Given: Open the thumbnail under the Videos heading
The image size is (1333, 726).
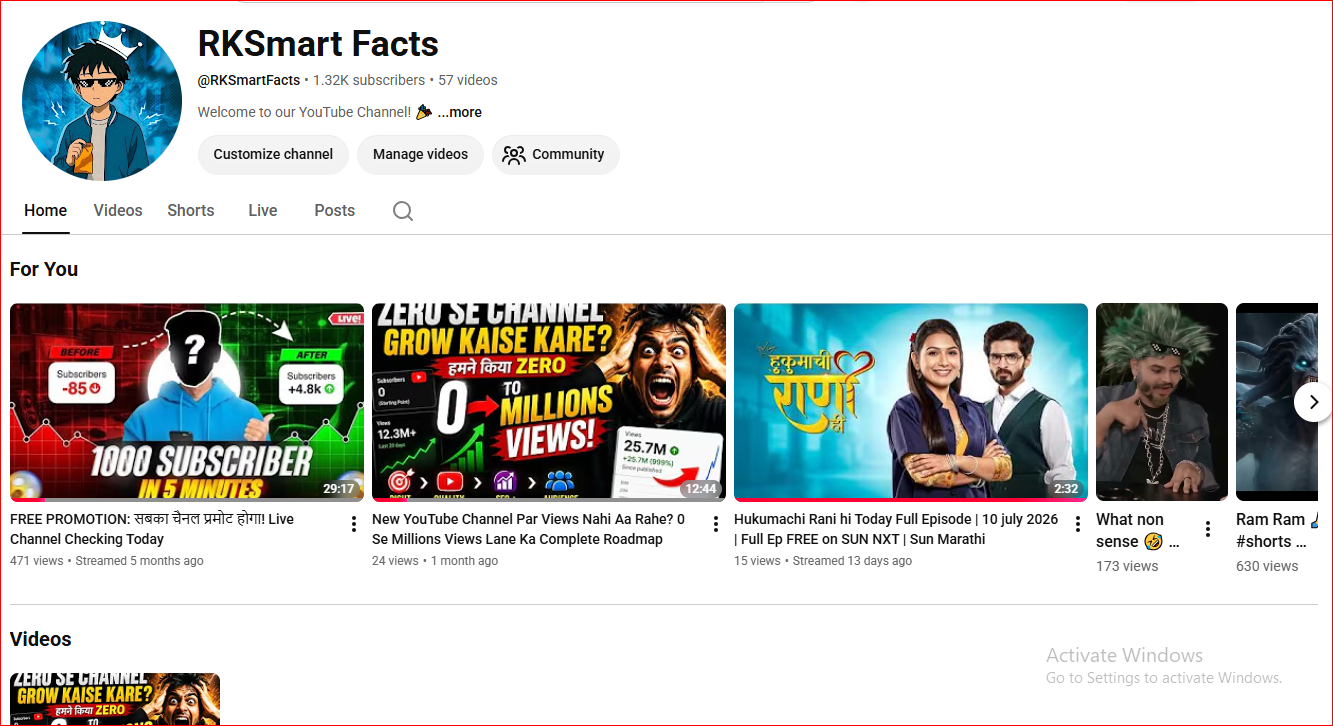Looking at the screenshot, I should (115, 699).
